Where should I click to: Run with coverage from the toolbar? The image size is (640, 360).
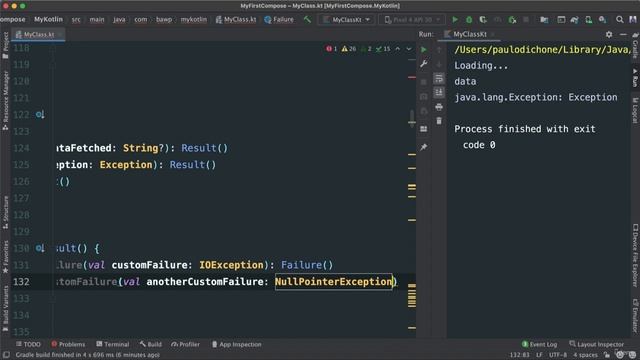pyautogui.click(x=483, y=19)
